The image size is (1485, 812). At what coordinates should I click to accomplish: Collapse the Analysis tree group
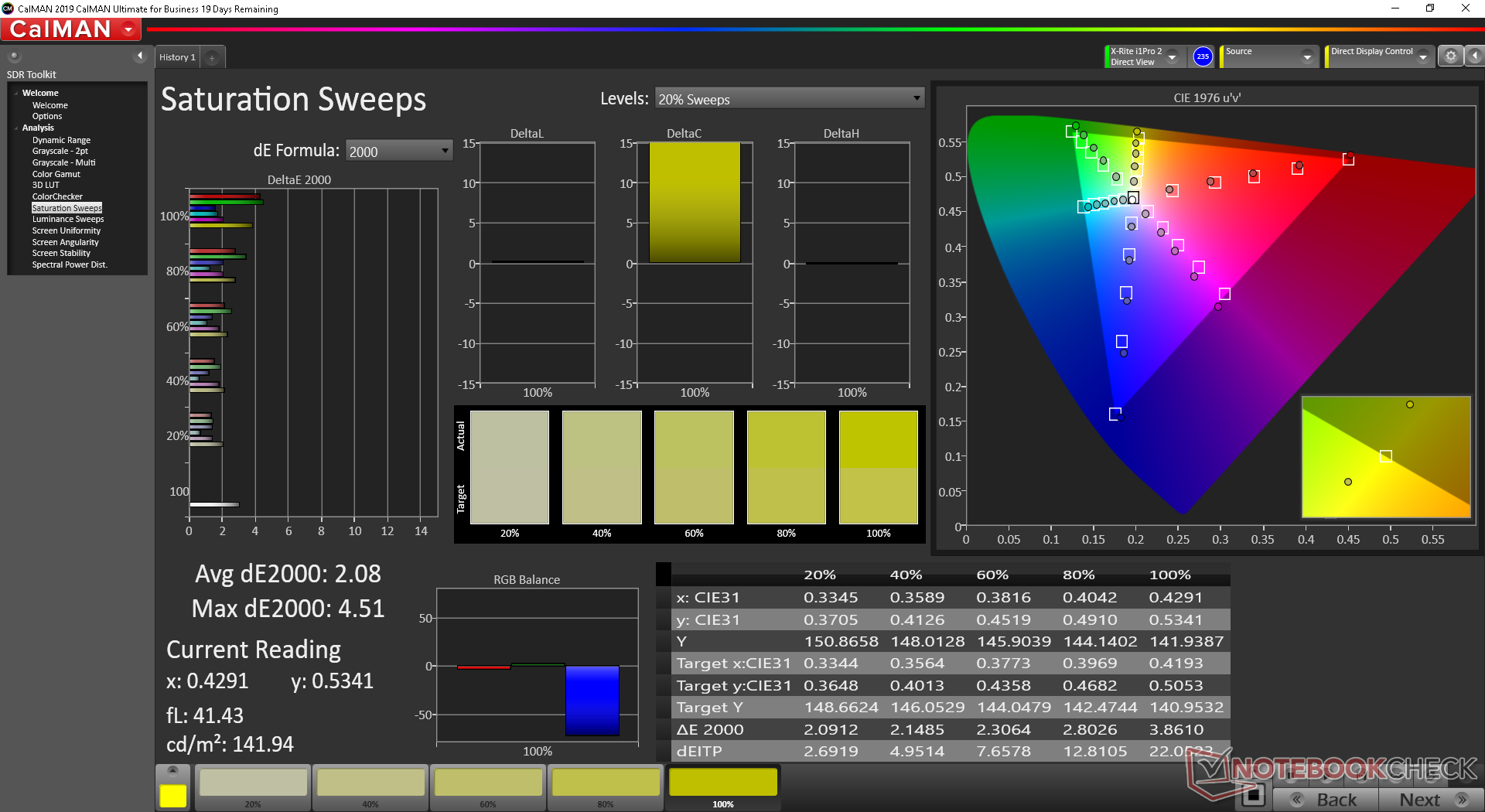(x=16, y=128)
